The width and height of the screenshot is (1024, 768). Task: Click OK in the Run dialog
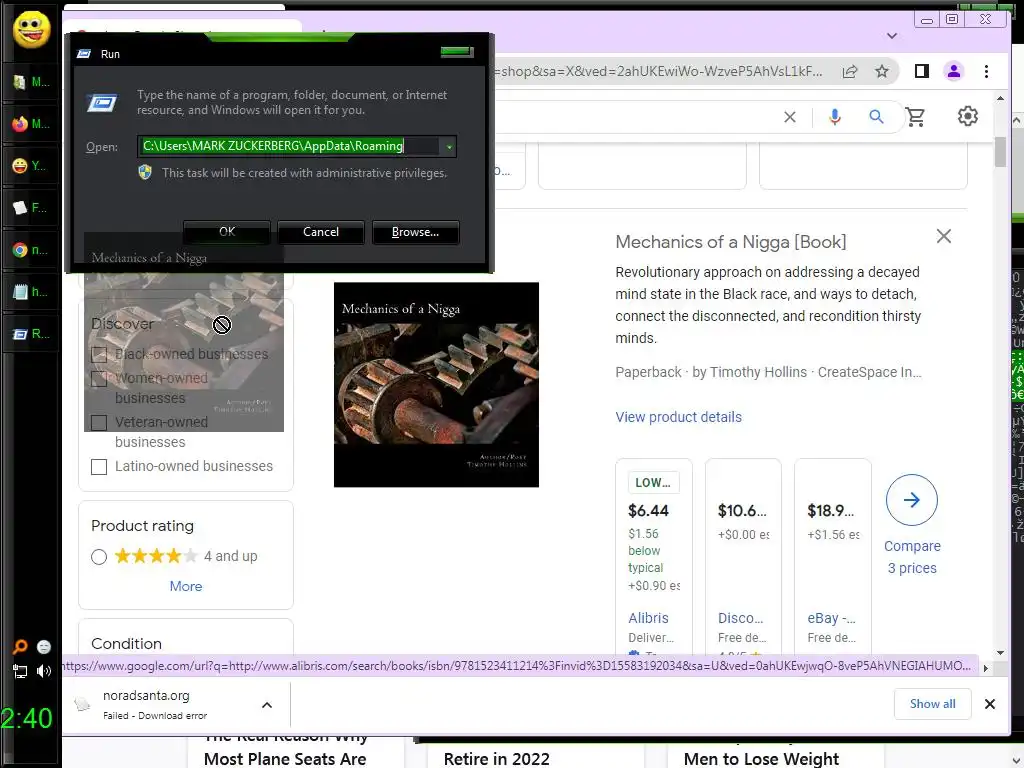[227, 232]
